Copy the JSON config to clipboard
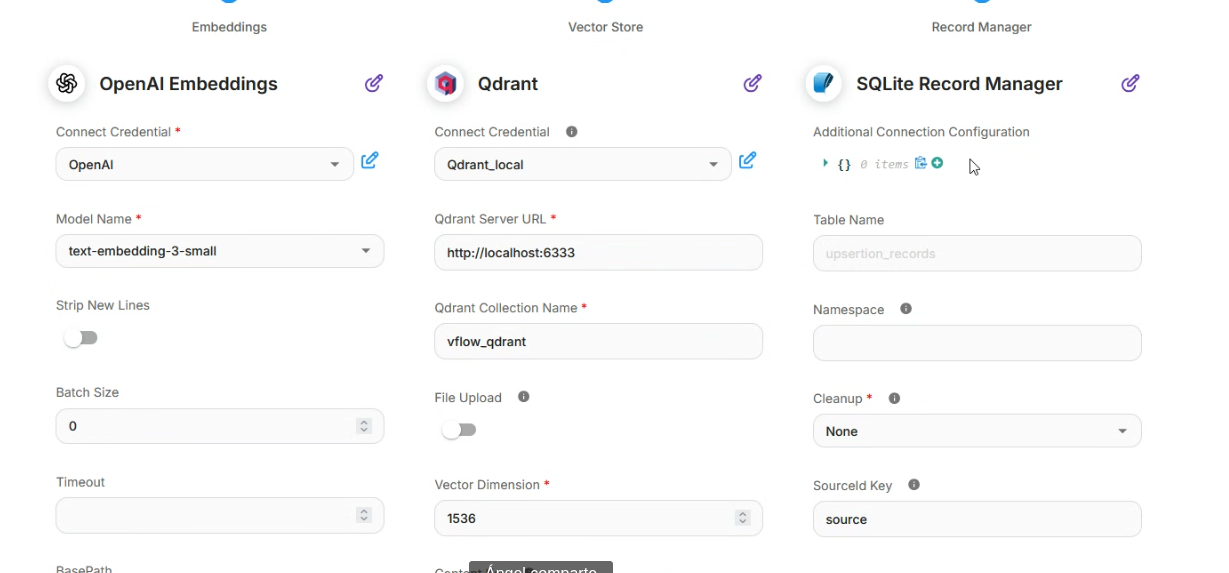 [x=921, y=163]
